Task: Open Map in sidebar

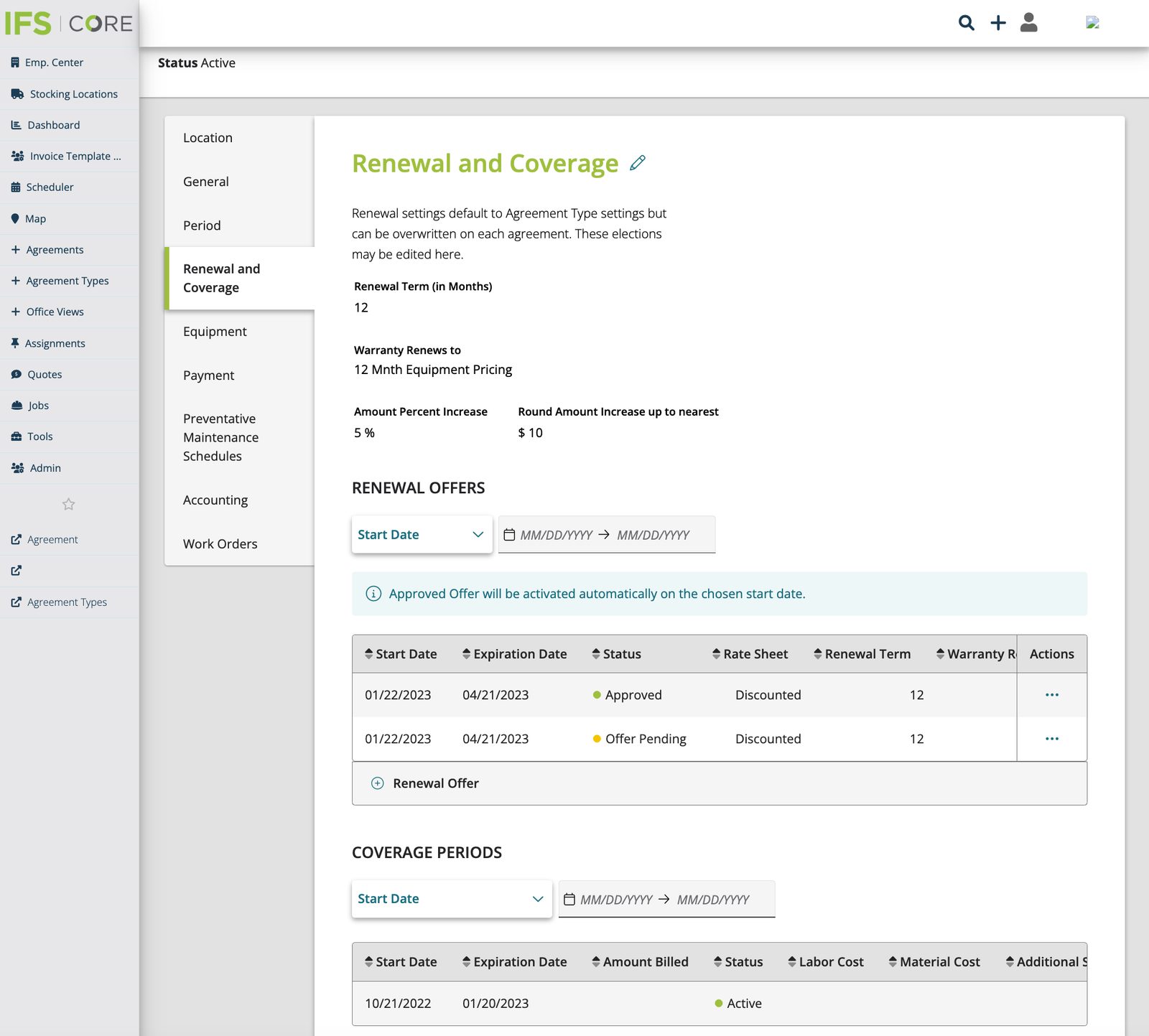Action: [70, 219]
